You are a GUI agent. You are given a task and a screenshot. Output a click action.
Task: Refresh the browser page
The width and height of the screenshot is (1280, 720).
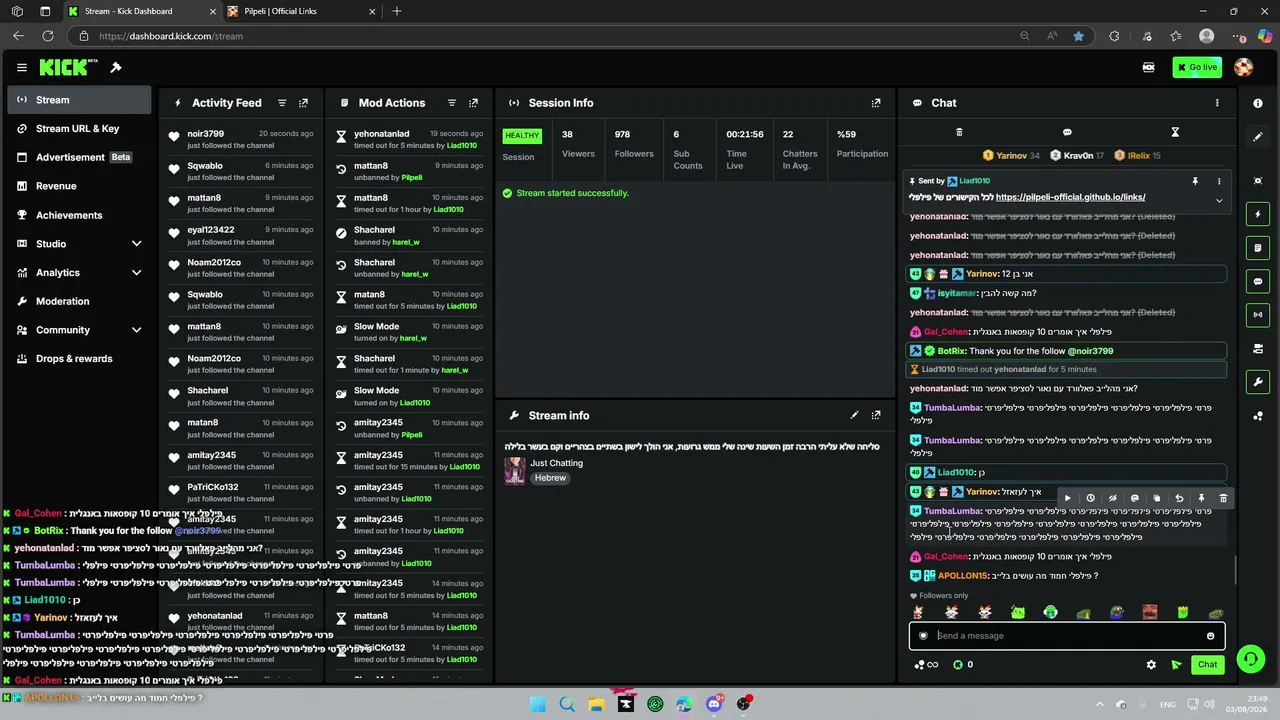(x=47, y=36)
